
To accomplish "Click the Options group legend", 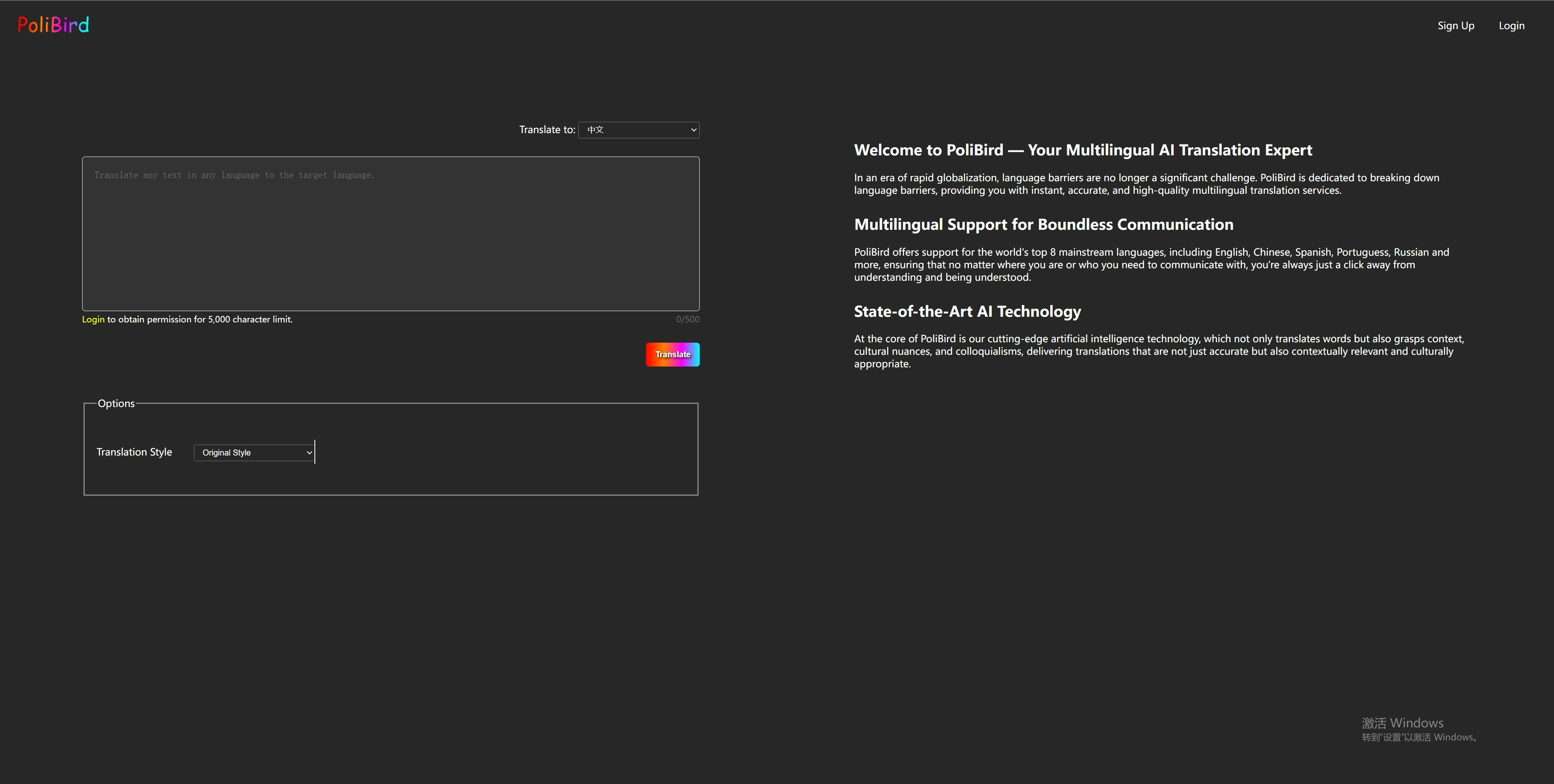I will pos(116,403).
